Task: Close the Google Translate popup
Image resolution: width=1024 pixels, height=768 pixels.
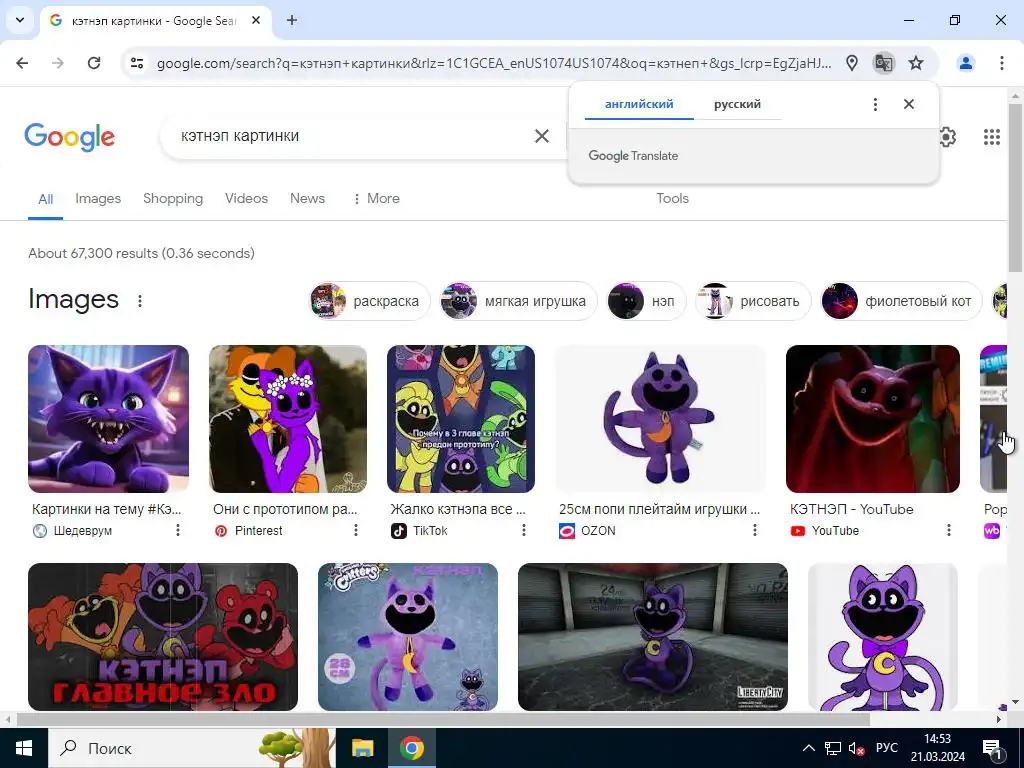Action: pos(908,104)
